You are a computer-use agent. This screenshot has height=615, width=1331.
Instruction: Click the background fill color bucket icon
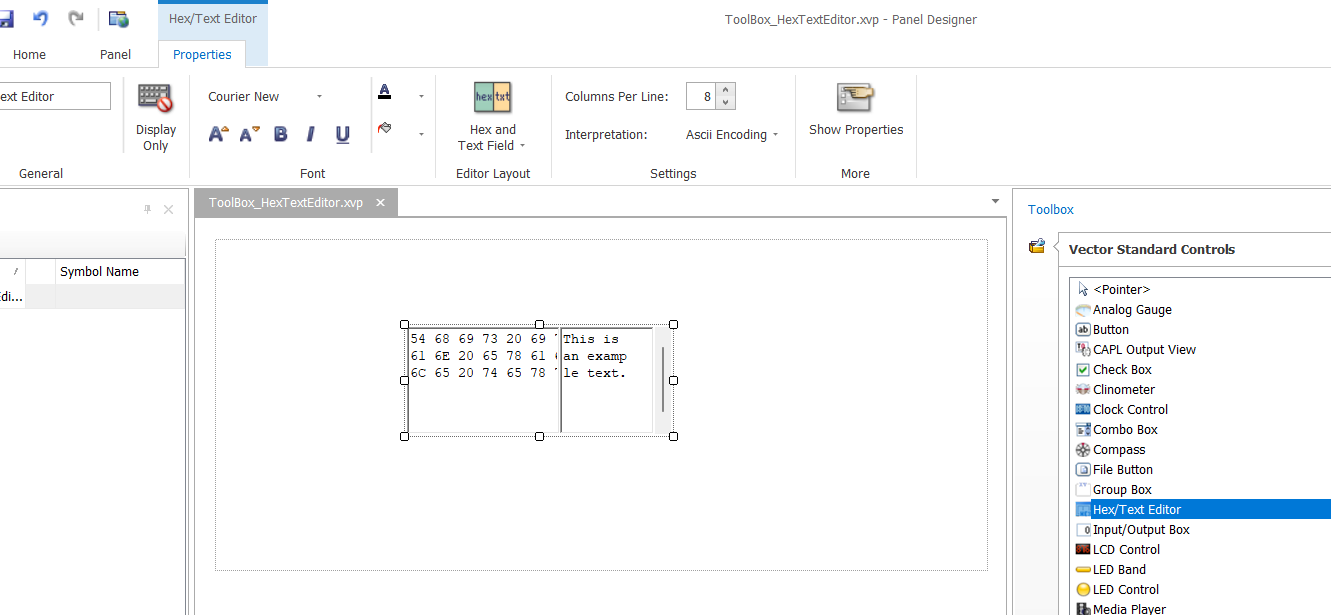point(385,129)
